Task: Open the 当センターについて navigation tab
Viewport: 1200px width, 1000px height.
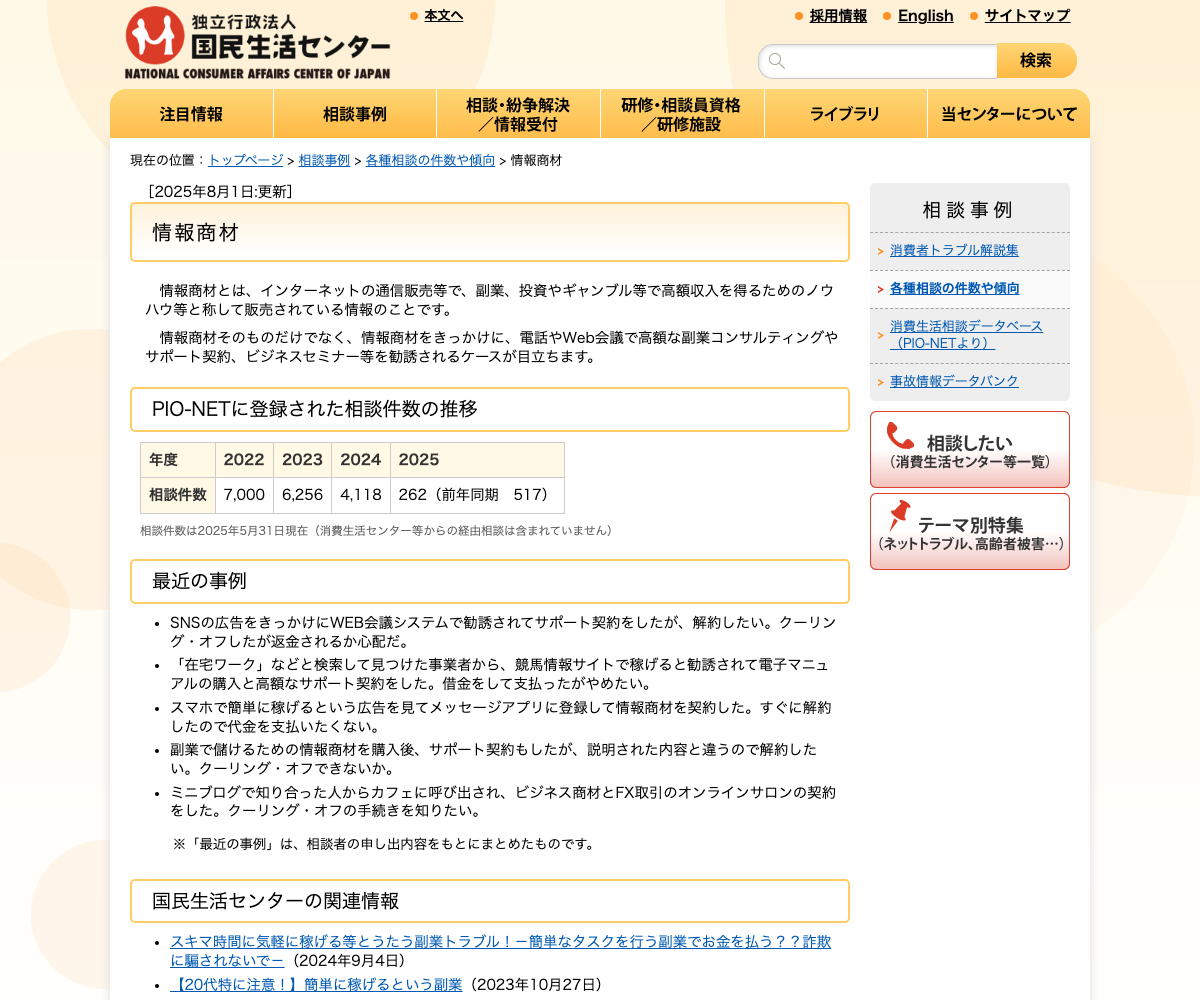Action: point(1009,114)
